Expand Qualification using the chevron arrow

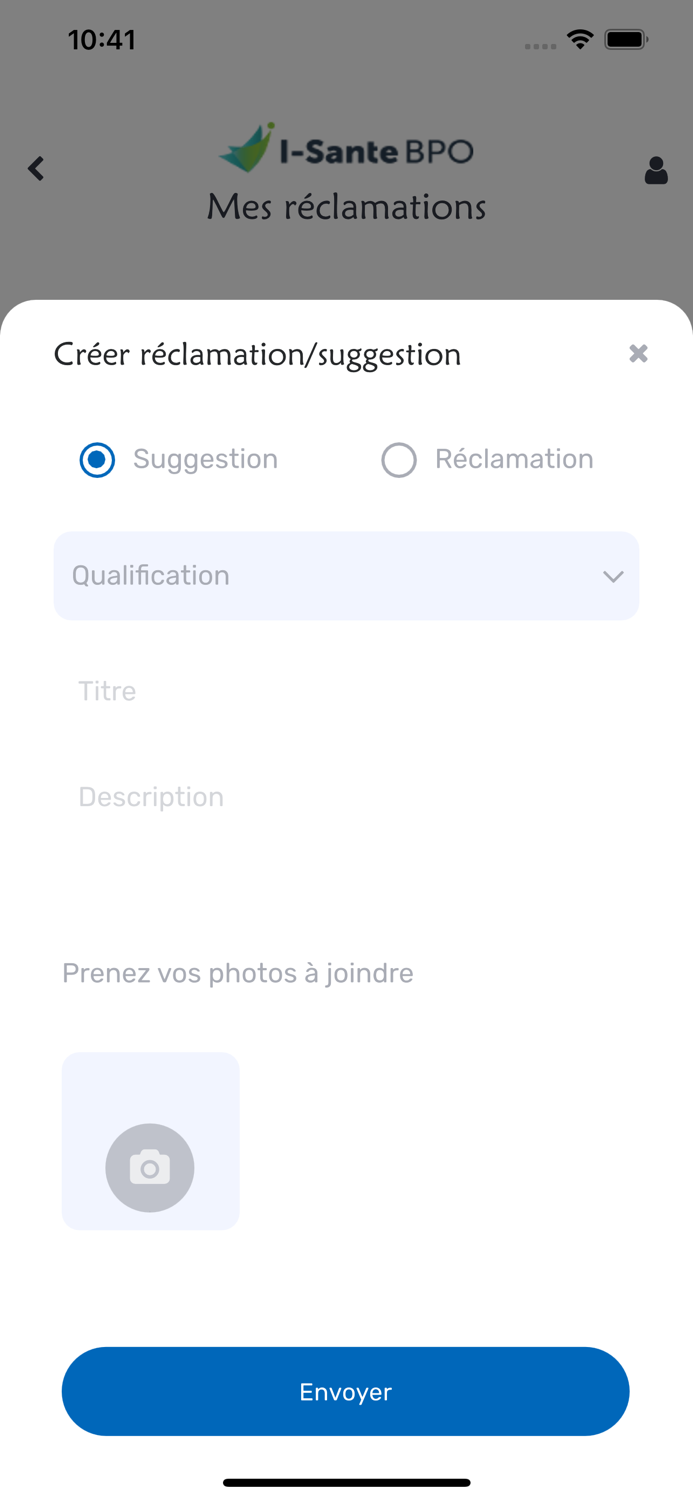coord(613,577)
